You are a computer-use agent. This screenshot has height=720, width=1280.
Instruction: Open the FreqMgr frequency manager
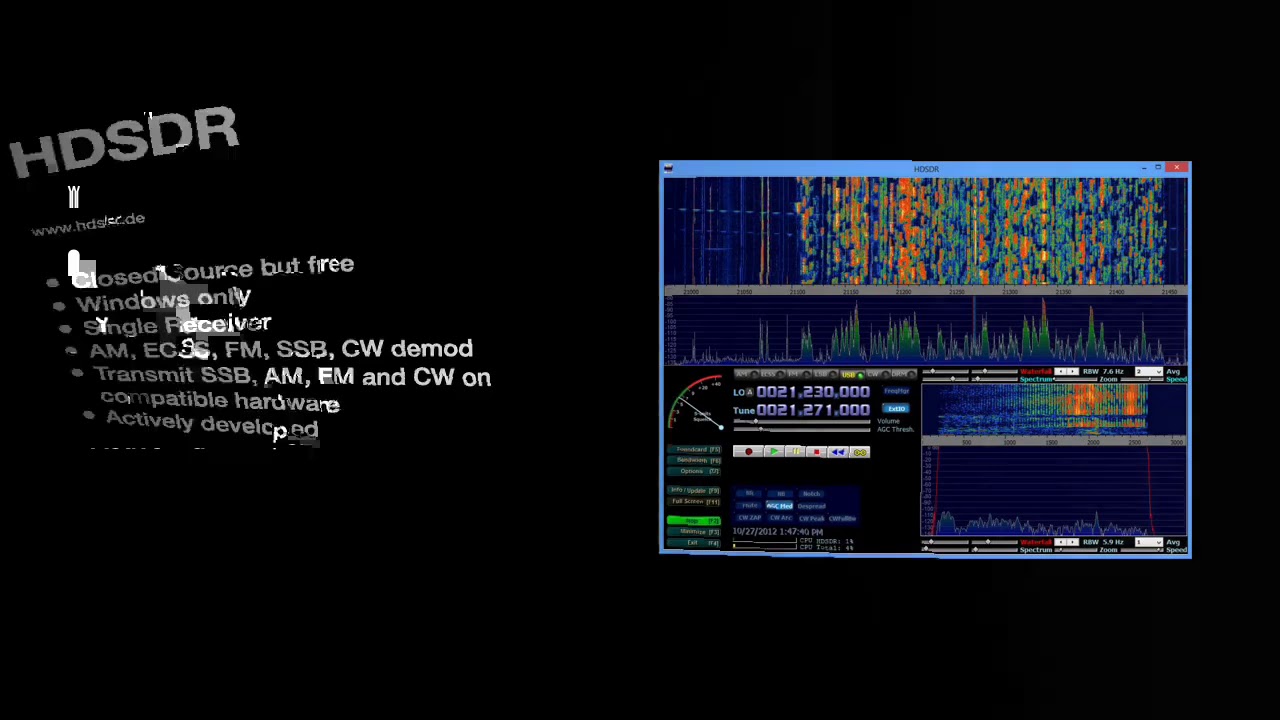(896, 391)
